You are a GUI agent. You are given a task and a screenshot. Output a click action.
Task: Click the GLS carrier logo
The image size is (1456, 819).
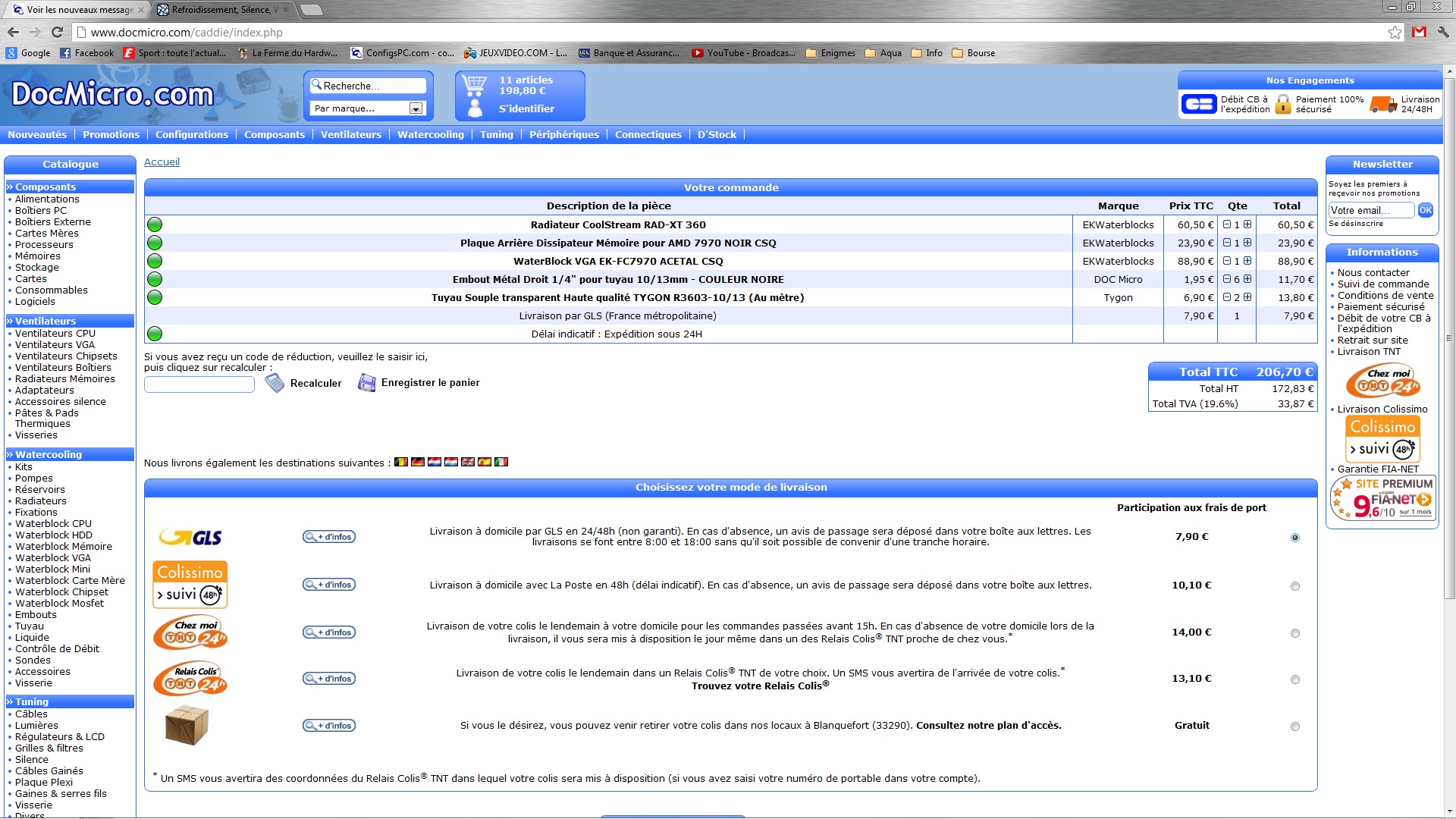(190, 537)
